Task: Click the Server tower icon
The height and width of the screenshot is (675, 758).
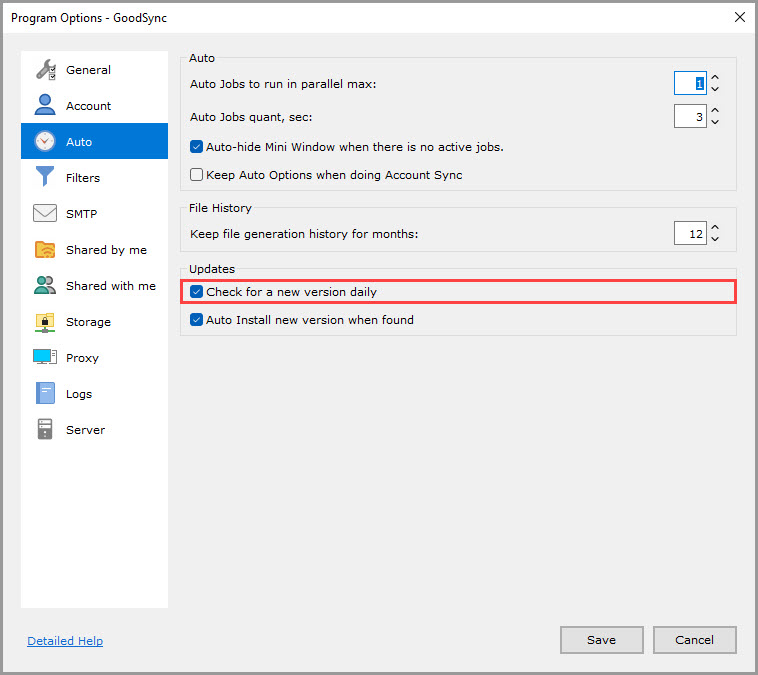Action: pos(45,429)
